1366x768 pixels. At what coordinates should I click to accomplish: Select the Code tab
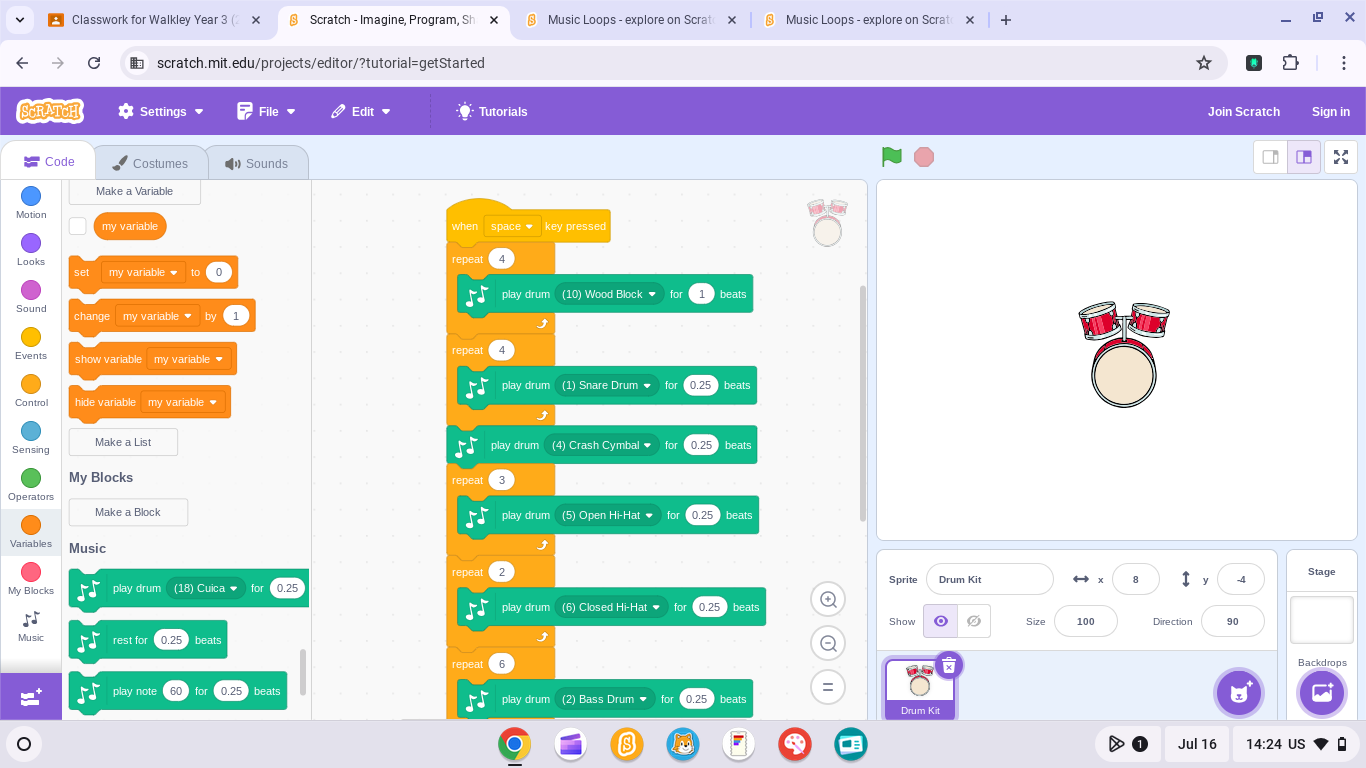pyautogui.click(x=49, y=162)
